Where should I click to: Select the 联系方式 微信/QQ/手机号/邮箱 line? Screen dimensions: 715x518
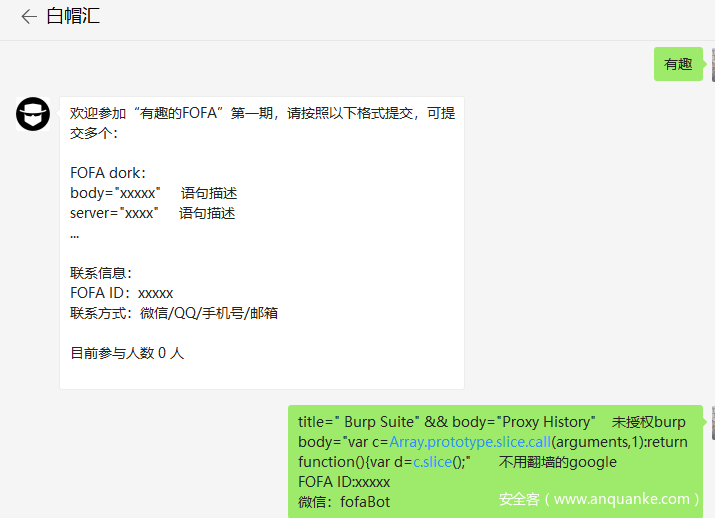(174, 313)
